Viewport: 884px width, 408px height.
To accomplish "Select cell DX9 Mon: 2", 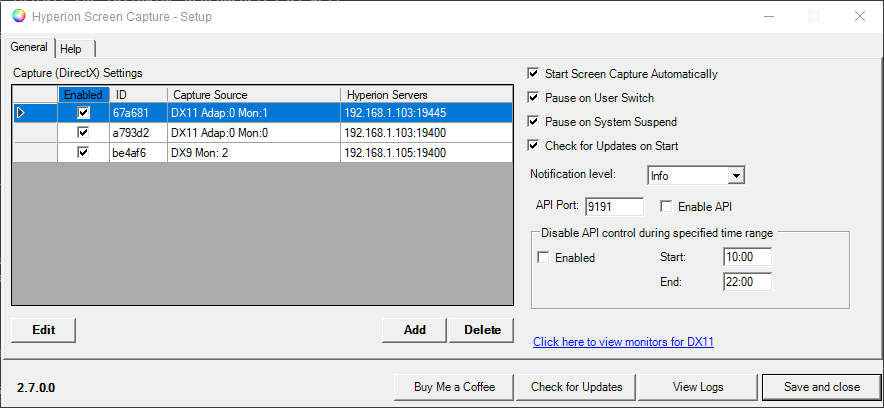I will point(254,153).
